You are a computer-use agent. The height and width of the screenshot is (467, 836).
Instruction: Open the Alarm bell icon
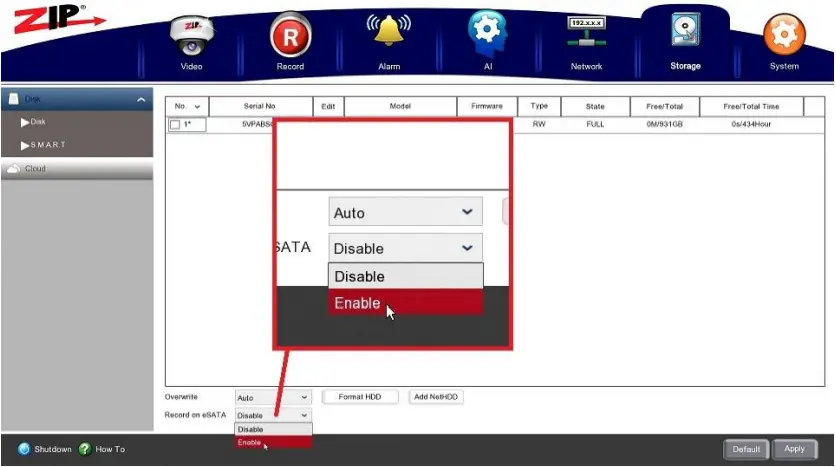pos(389,31)
